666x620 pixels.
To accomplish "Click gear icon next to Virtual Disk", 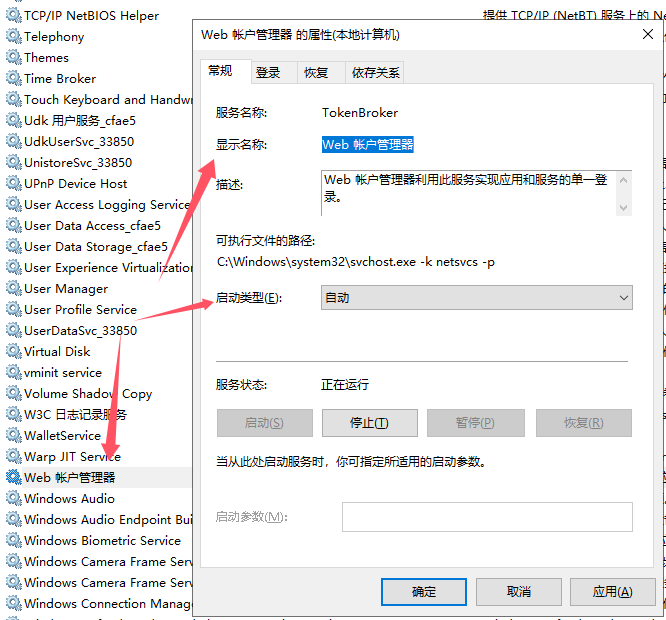I will click(13, 352).
